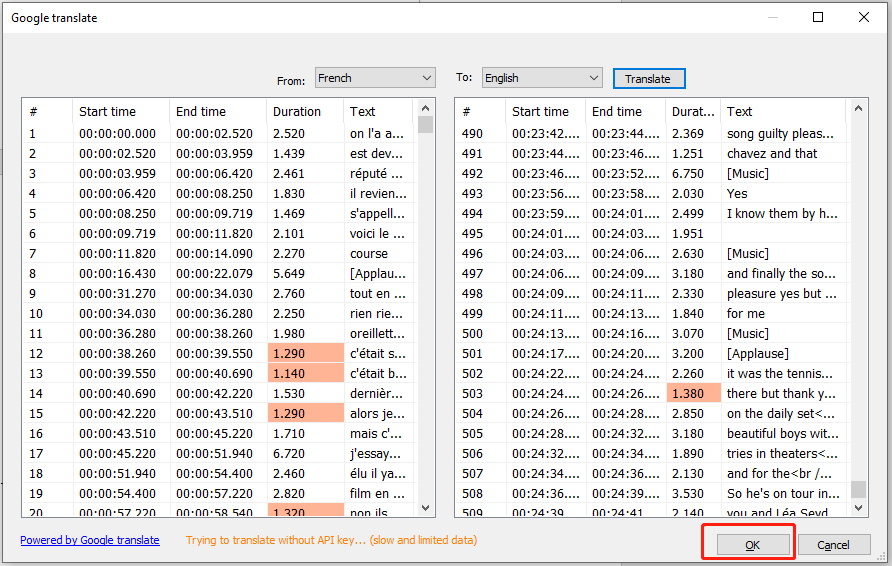This screenshot has width=892, height=566.
Task: Select the row with text 'réputé ...'
Action: tap(219, 173)
